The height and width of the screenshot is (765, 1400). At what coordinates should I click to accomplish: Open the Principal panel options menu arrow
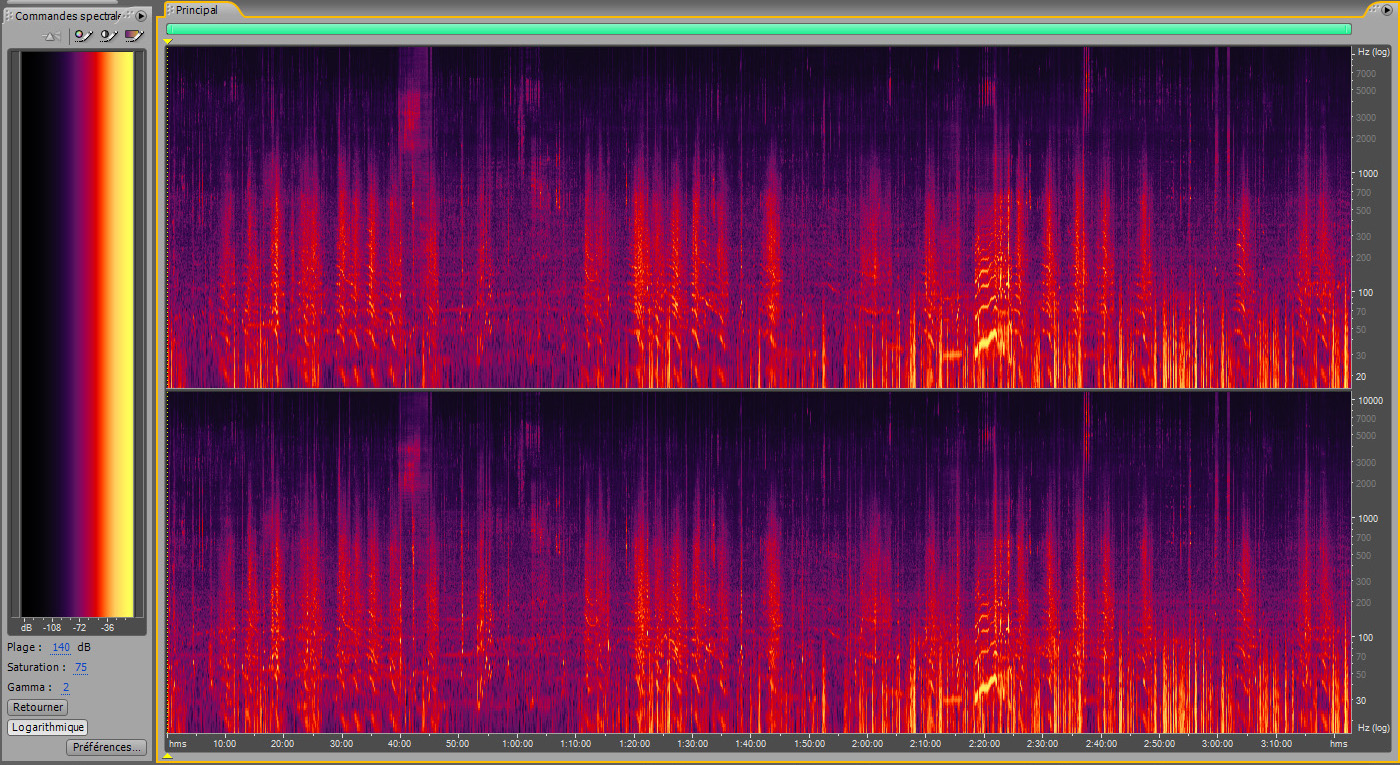[x=1387, y=9]
